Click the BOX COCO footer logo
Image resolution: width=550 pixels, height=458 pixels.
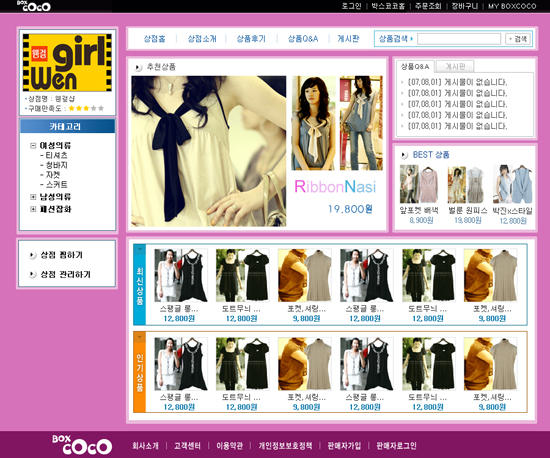pos(82,445)
